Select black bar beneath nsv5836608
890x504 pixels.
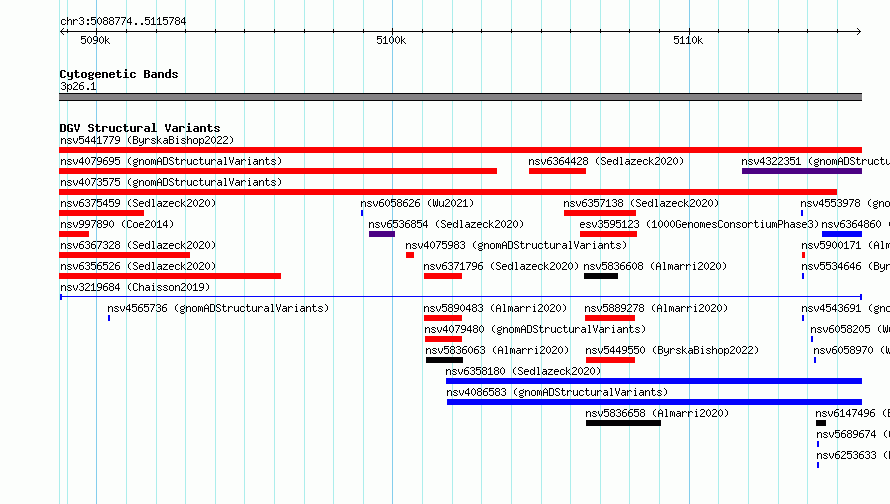601,276
